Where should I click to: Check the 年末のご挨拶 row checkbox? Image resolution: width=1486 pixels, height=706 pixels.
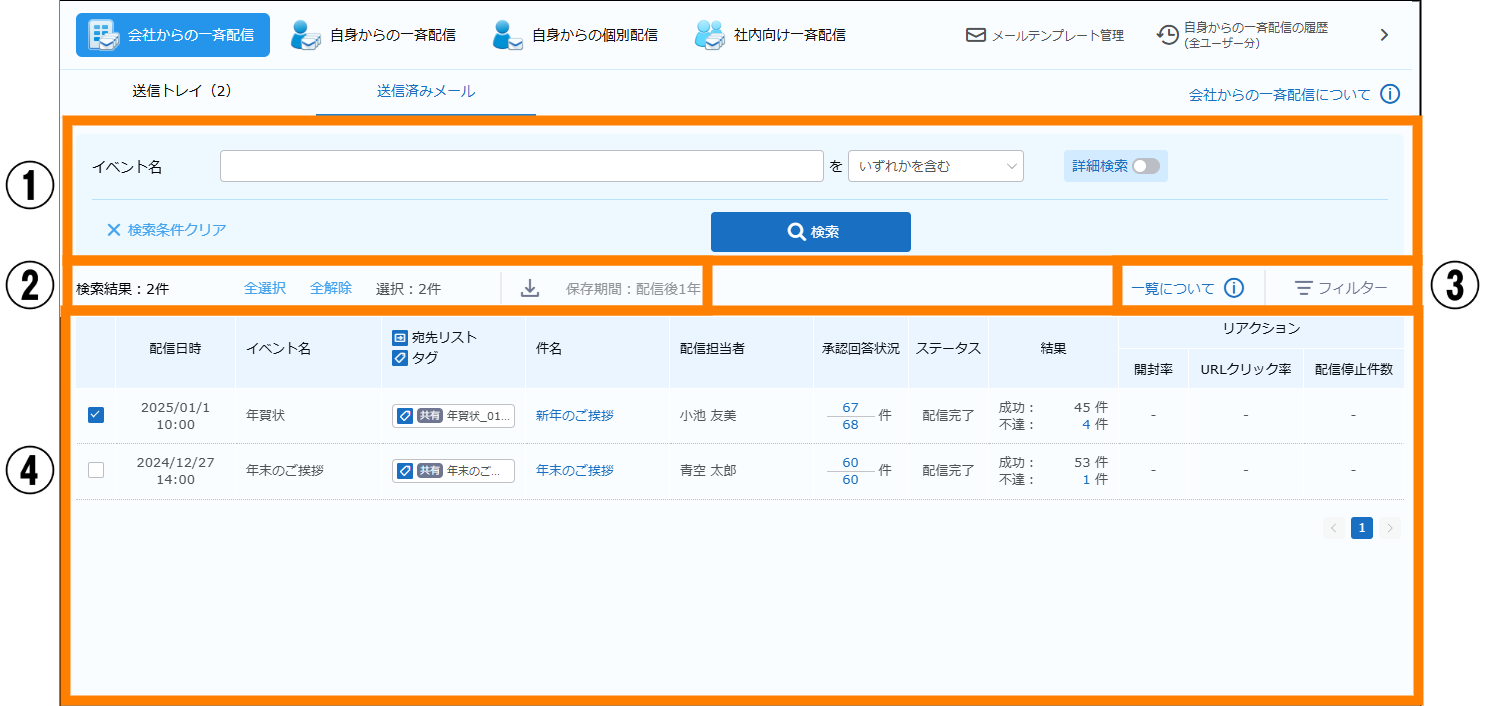click(96, 470)
